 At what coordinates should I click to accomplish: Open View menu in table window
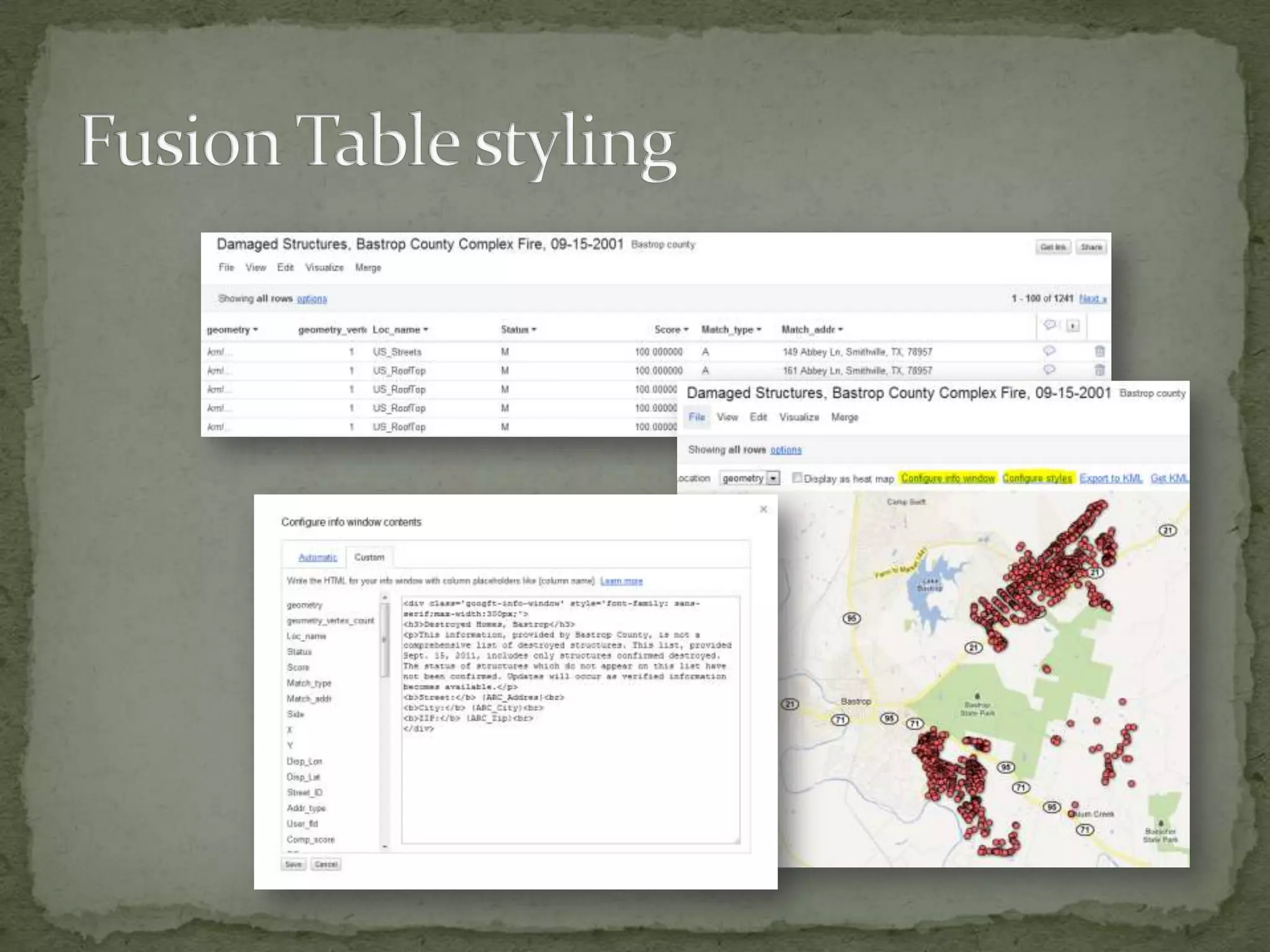point(255,267)
